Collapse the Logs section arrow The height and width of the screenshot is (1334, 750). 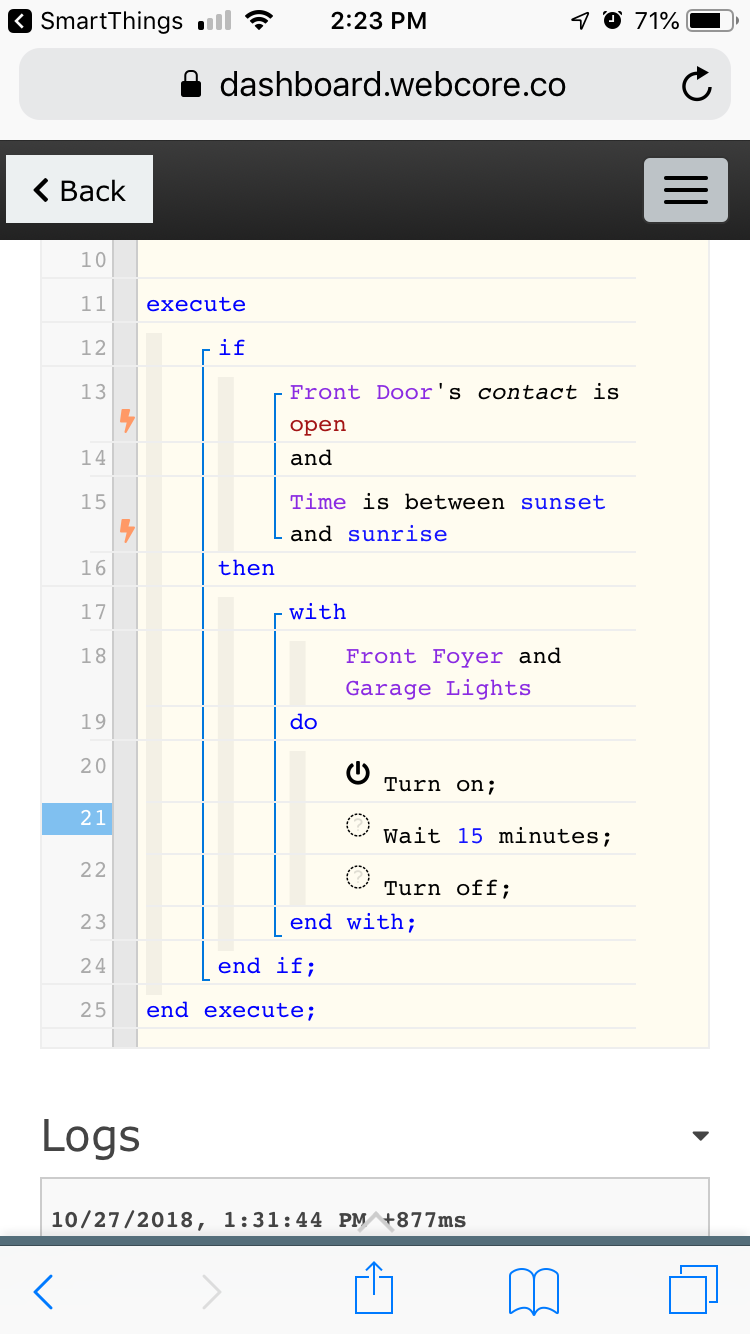(x=701, y=1136)
